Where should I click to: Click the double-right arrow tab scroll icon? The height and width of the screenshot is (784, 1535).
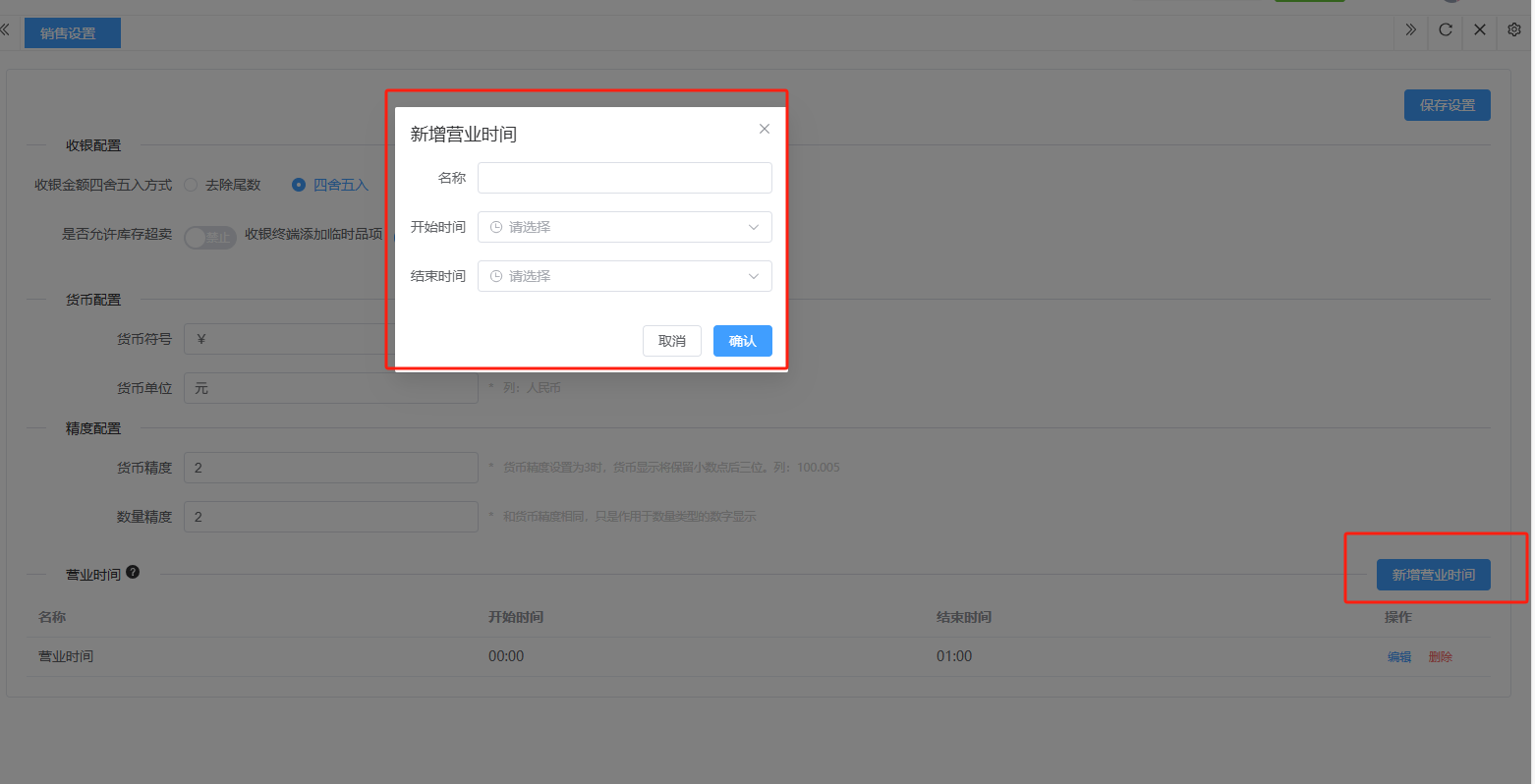click(1410, 29)
